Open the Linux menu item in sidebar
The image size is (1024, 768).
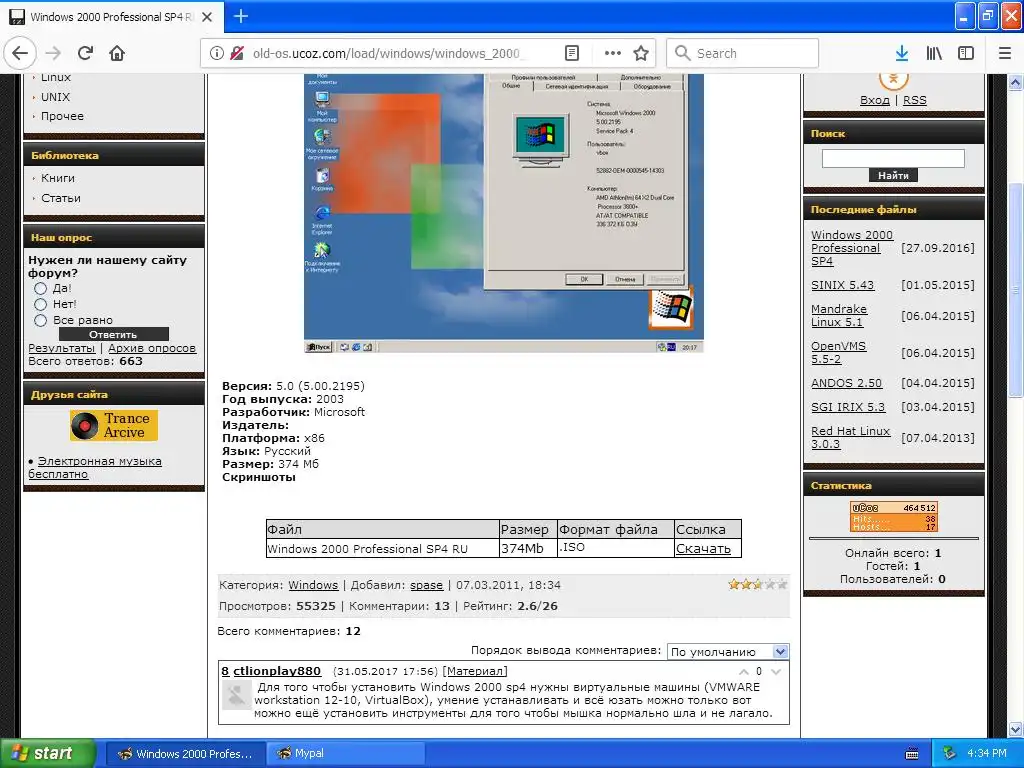click(56, 77)
